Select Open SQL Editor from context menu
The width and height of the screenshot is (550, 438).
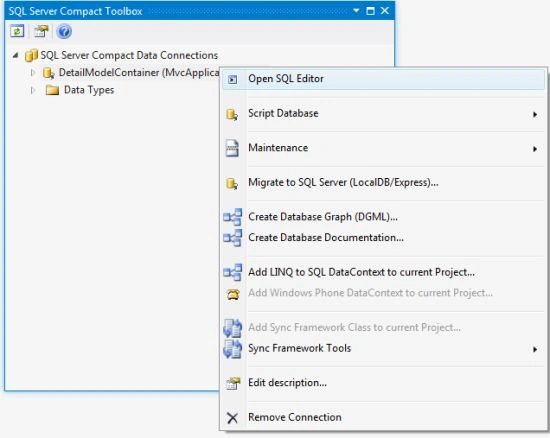pyautogui.click(x=383, y=79)
